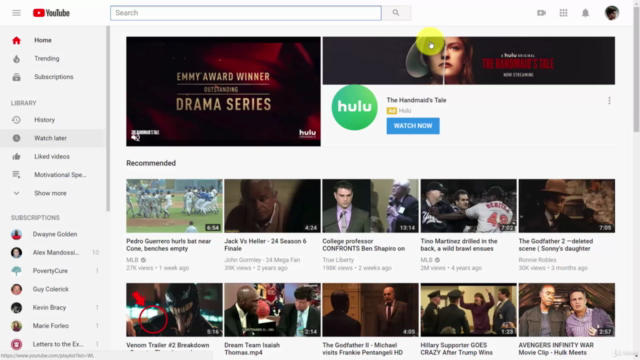Open Venom Trailer #2 Breakdown thumbnail
This screenshot has width=640, height=360.
[x=174, y=310]
